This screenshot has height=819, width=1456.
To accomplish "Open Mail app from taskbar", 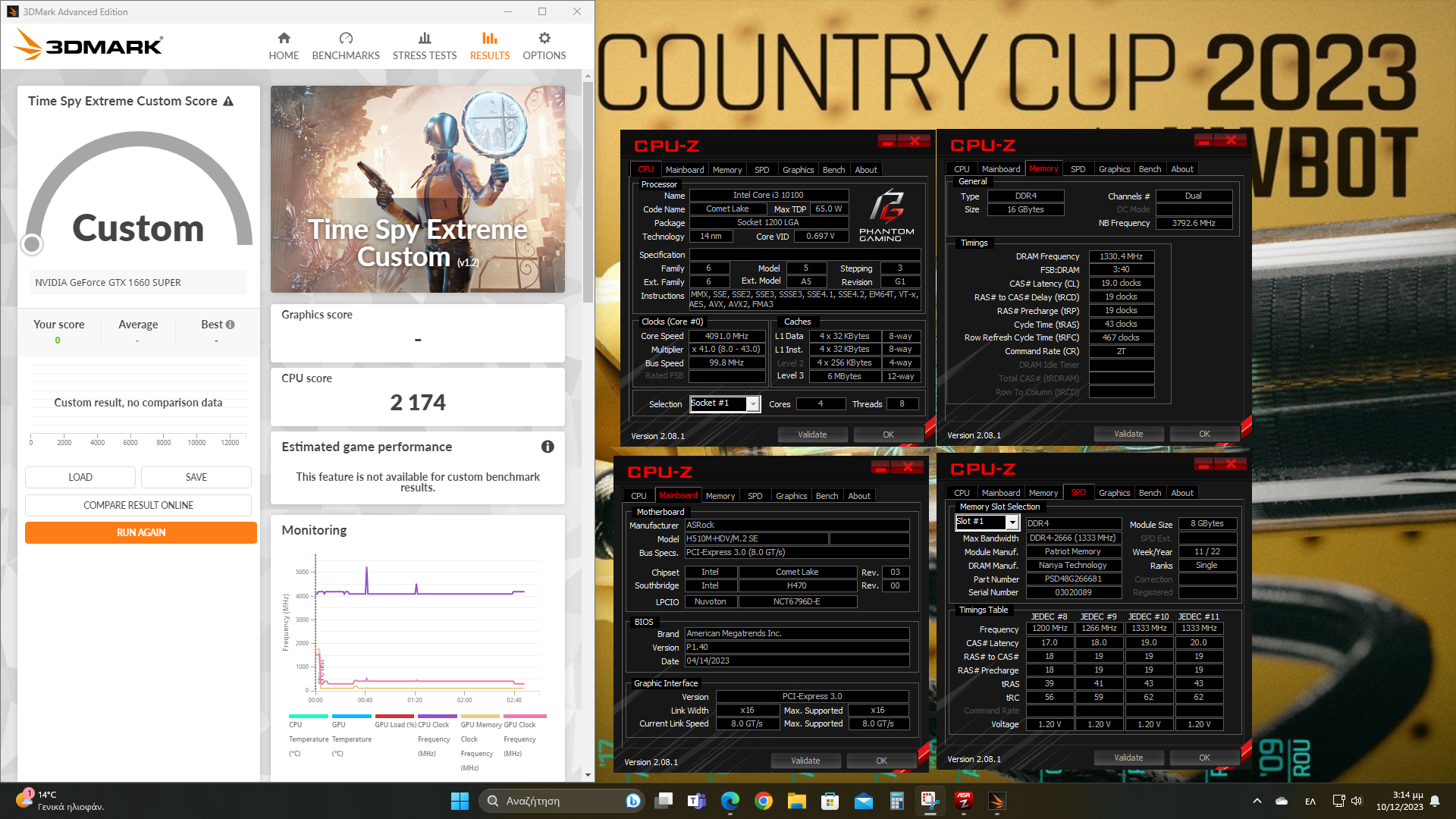I will 864,801.
